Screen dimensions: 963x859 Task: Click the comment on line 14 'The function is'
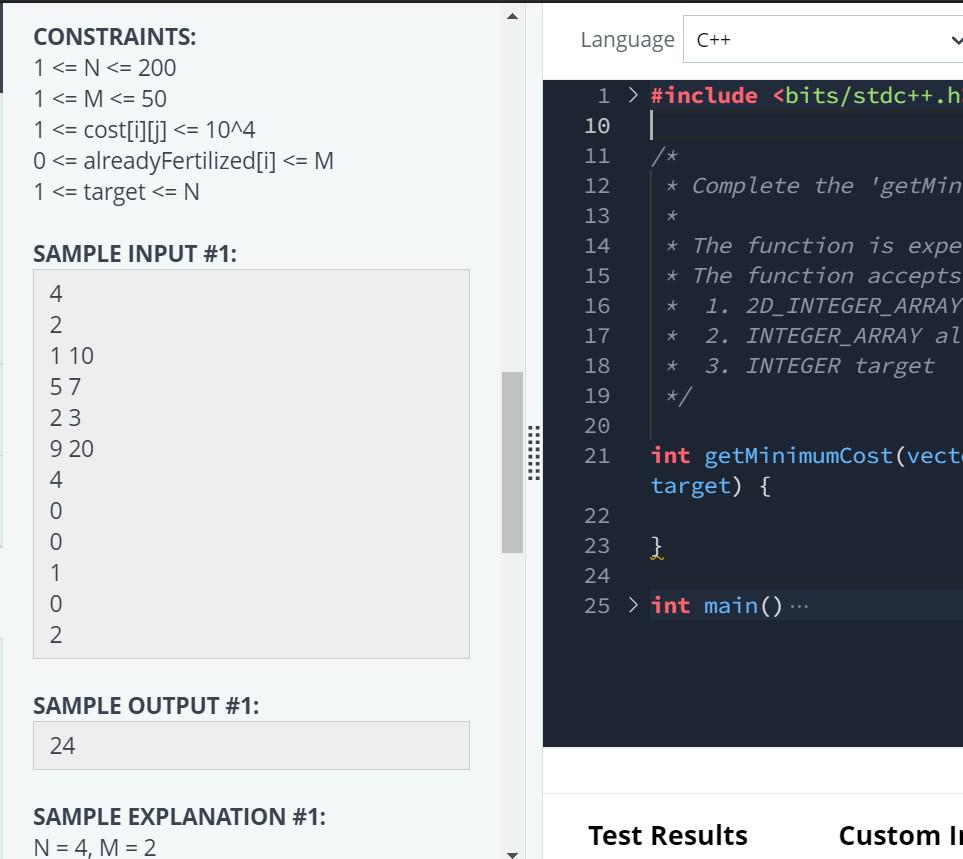[x=793, y=246]
